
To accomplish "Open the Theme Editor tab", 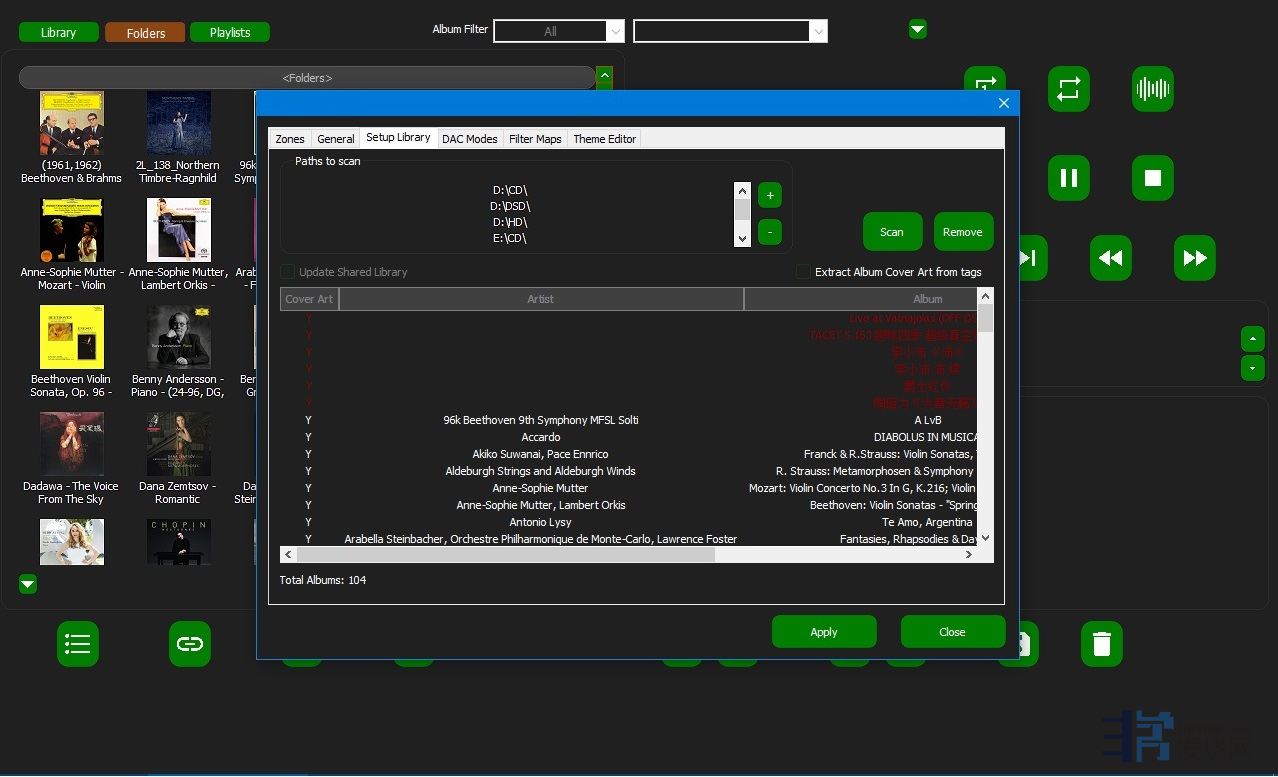I will pos(604,139).
